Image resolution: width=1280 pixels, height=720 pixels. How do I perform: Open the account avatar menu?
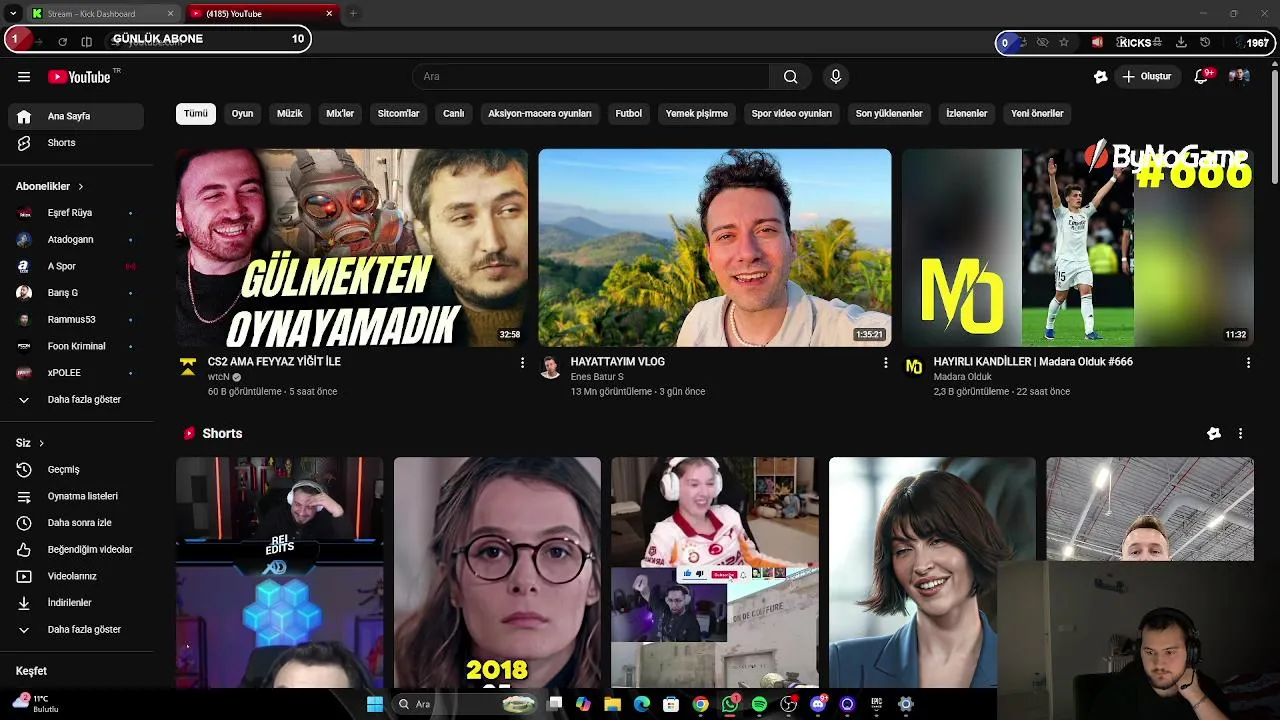(1239, 77)
